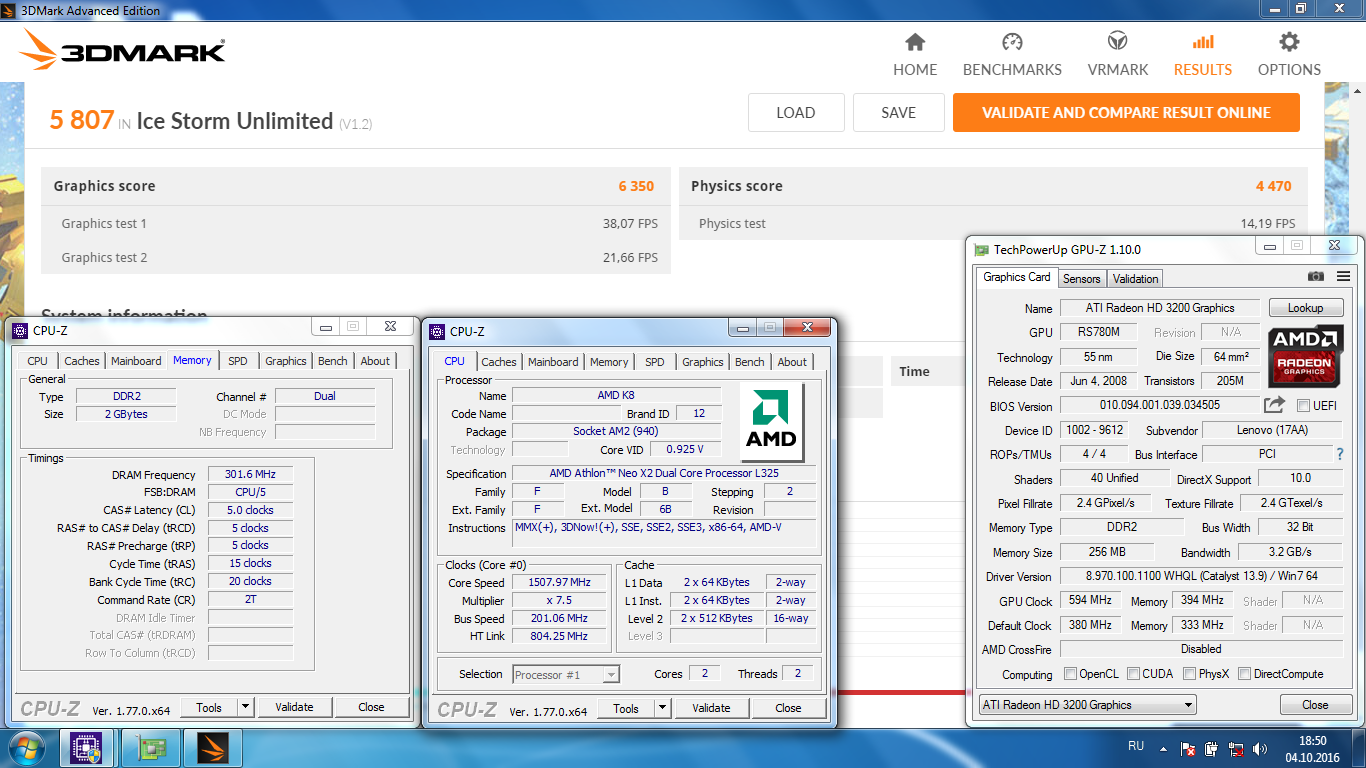Open the OPTIONS gear section
The height and width of the screenshot is (768, 1366).
coord(1289,55)
